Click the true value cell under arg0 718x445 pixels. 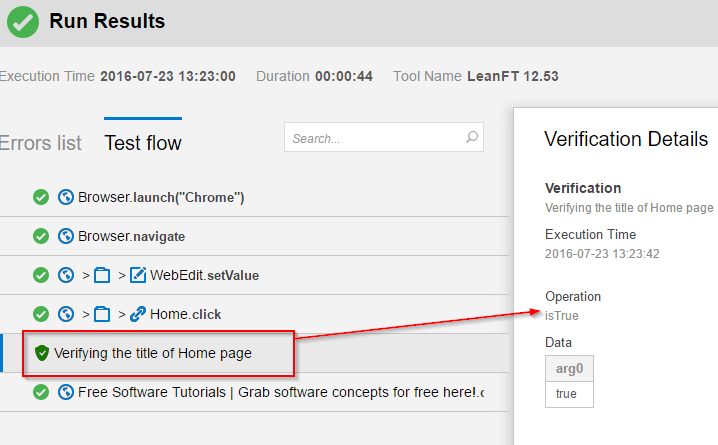click(x=566, y=394)
